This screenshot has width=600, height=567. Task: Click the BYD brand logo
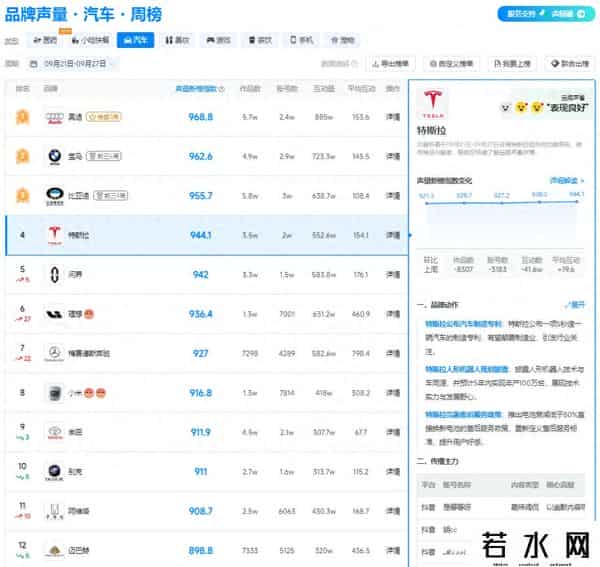coord(54,195)
